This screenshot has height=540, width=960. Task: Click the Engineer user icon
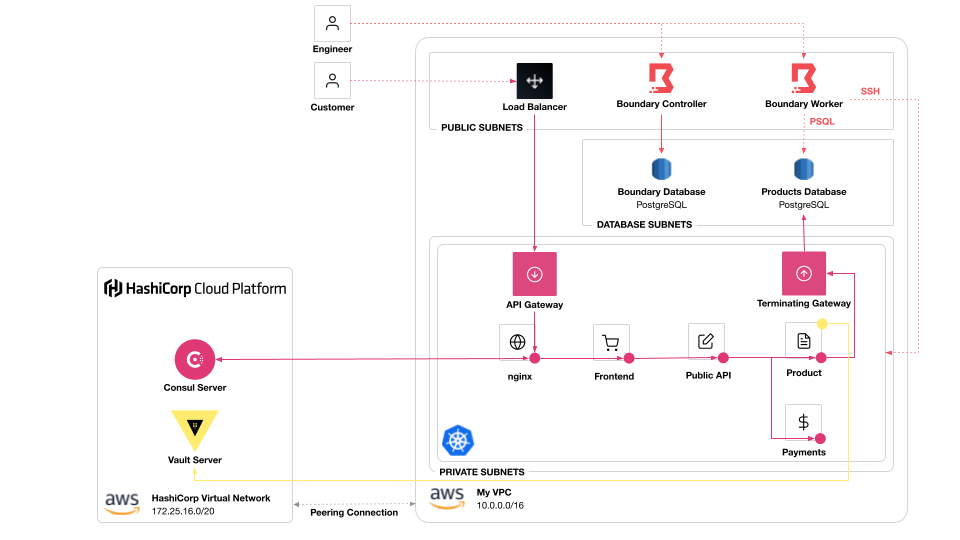332,23
